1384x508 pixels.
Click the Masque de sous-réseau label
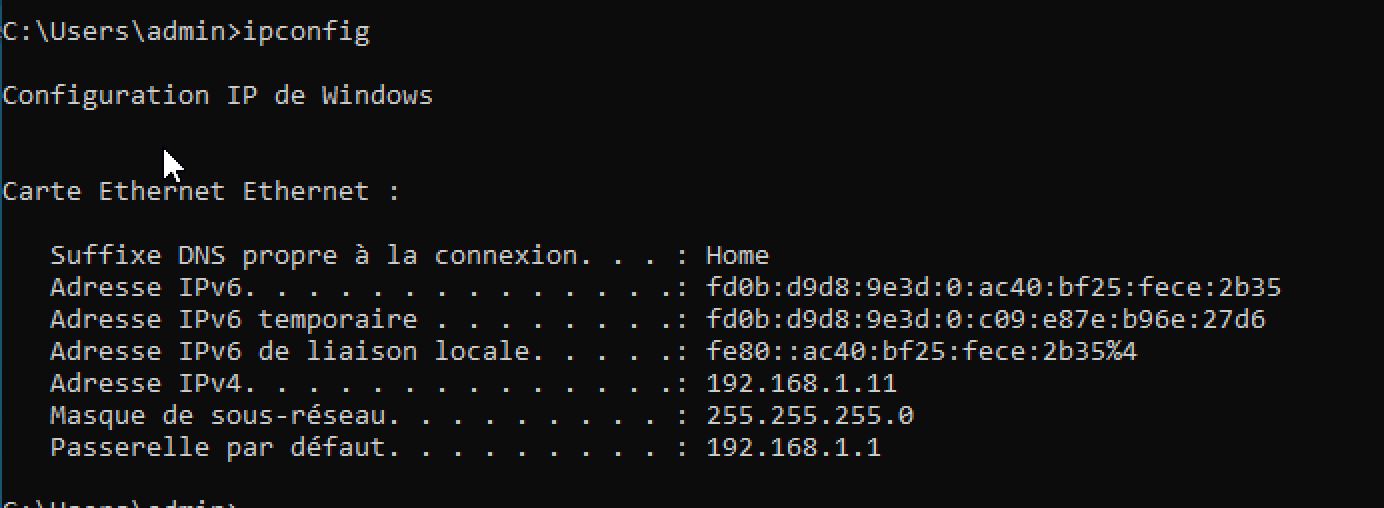pos(225,416)
